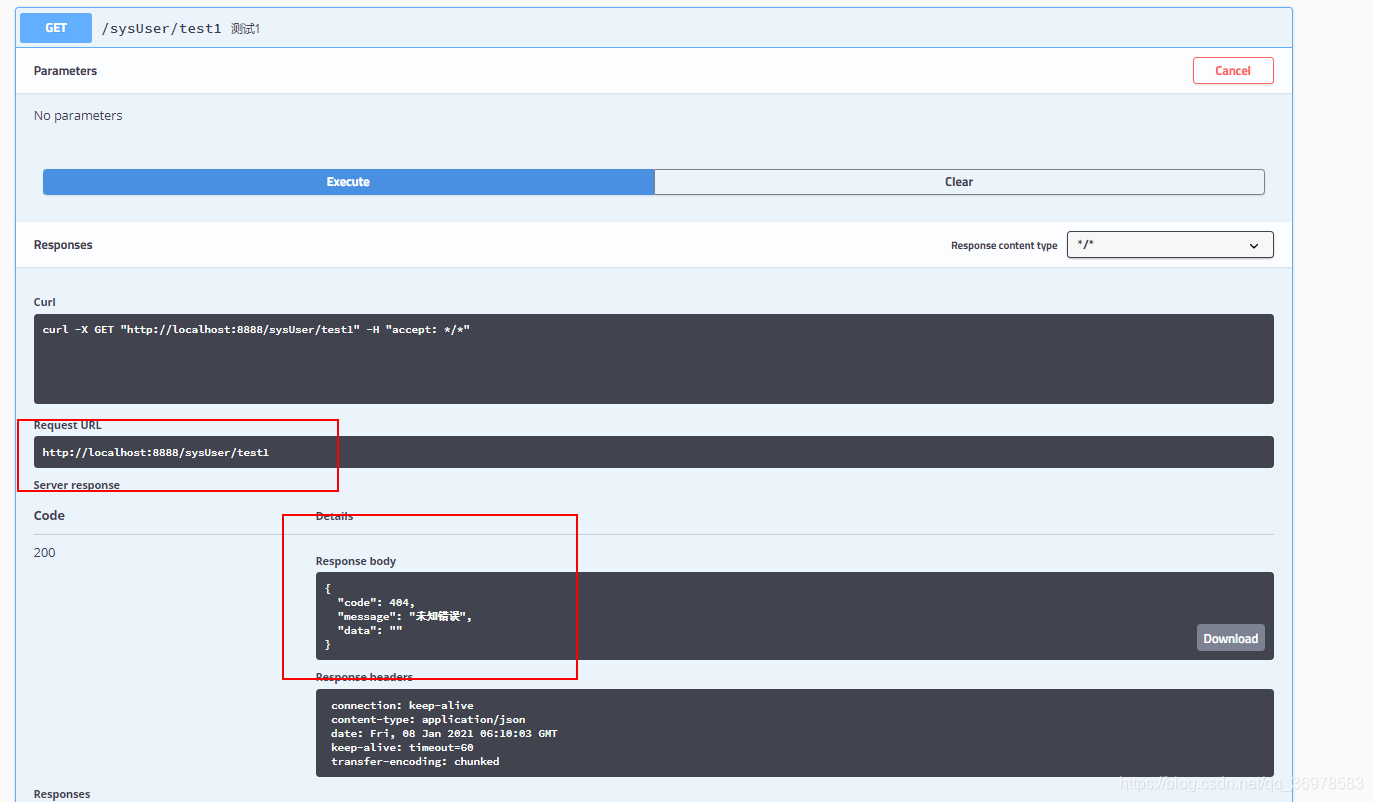Click the blue GET method badge

point(56,28)
